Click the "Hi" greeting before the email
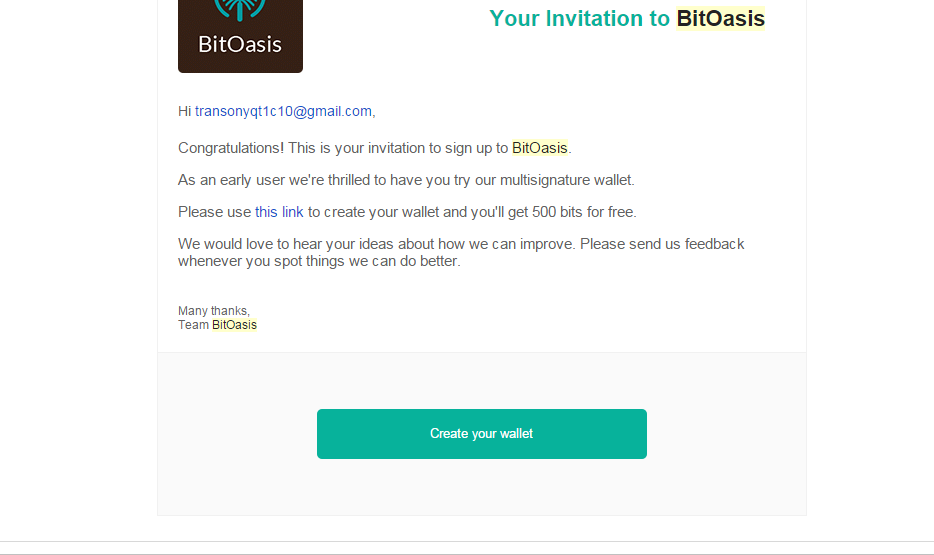The width and height of the screenshot is (934, 555). tap(184, 111)
